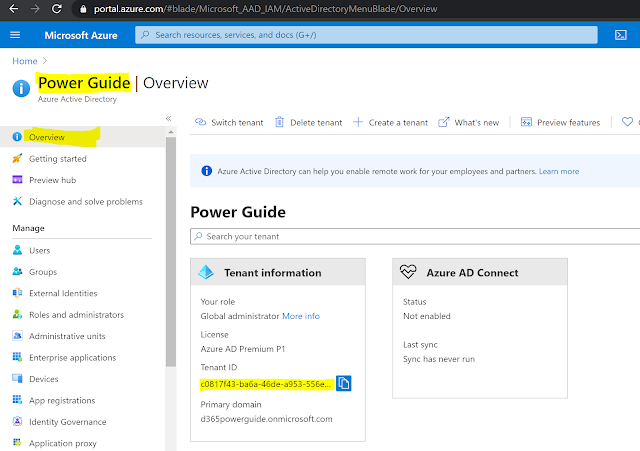Open the Learn more link in banner
The image size is (640, 451).
point(559,171)
